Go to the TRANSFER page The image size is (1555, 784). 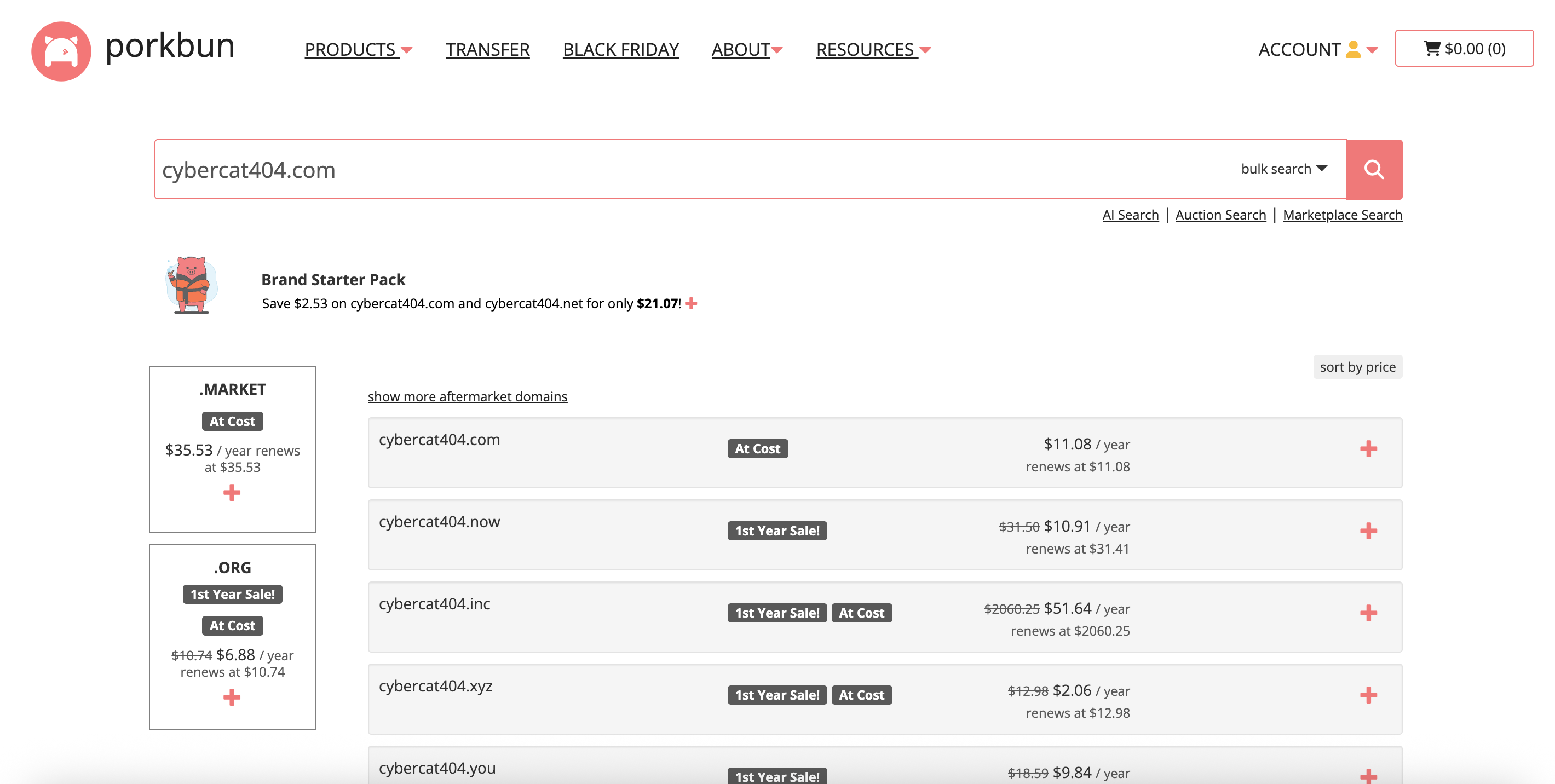(x=488, y=49)
